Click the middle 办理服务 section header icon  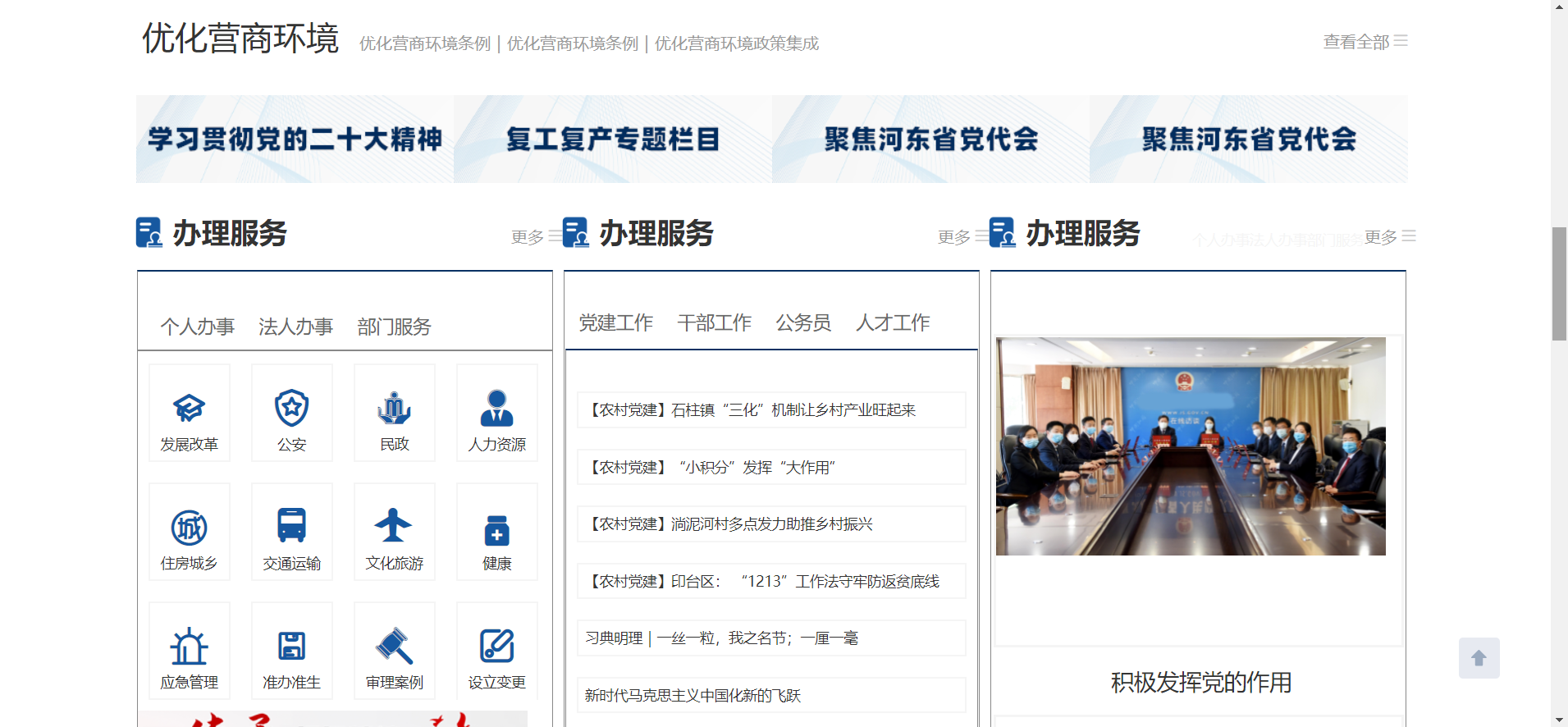coord(576,232)
